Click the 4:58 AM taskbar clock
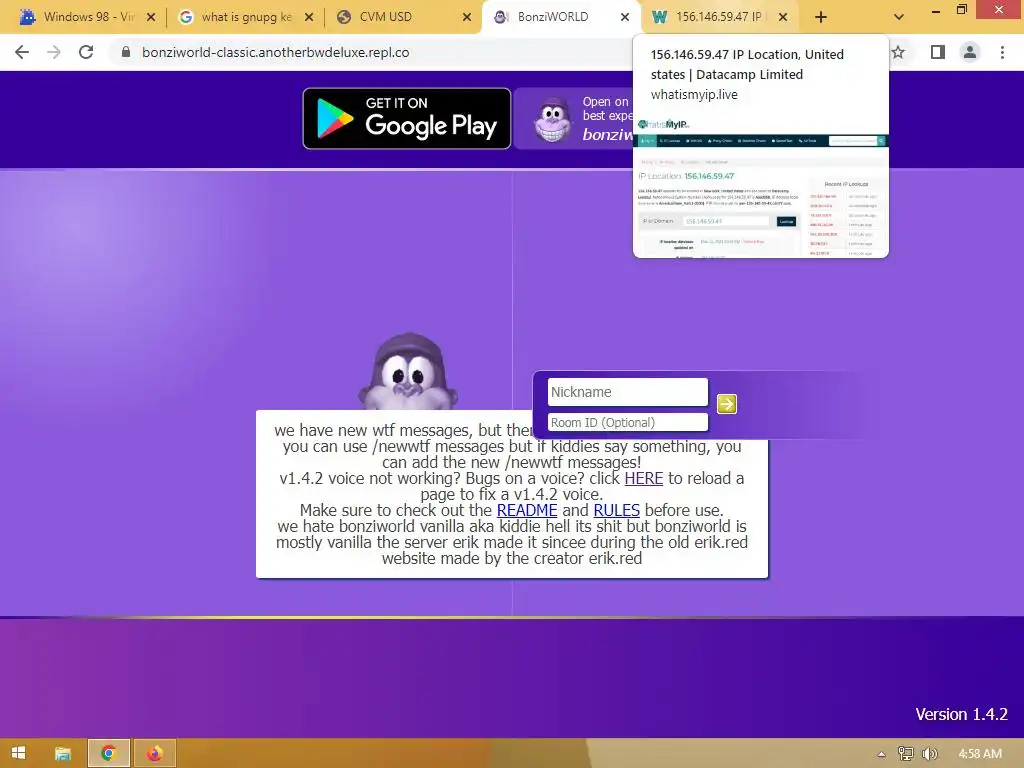Viewport: 1024px width, 768px height. (x=980, y=754)
